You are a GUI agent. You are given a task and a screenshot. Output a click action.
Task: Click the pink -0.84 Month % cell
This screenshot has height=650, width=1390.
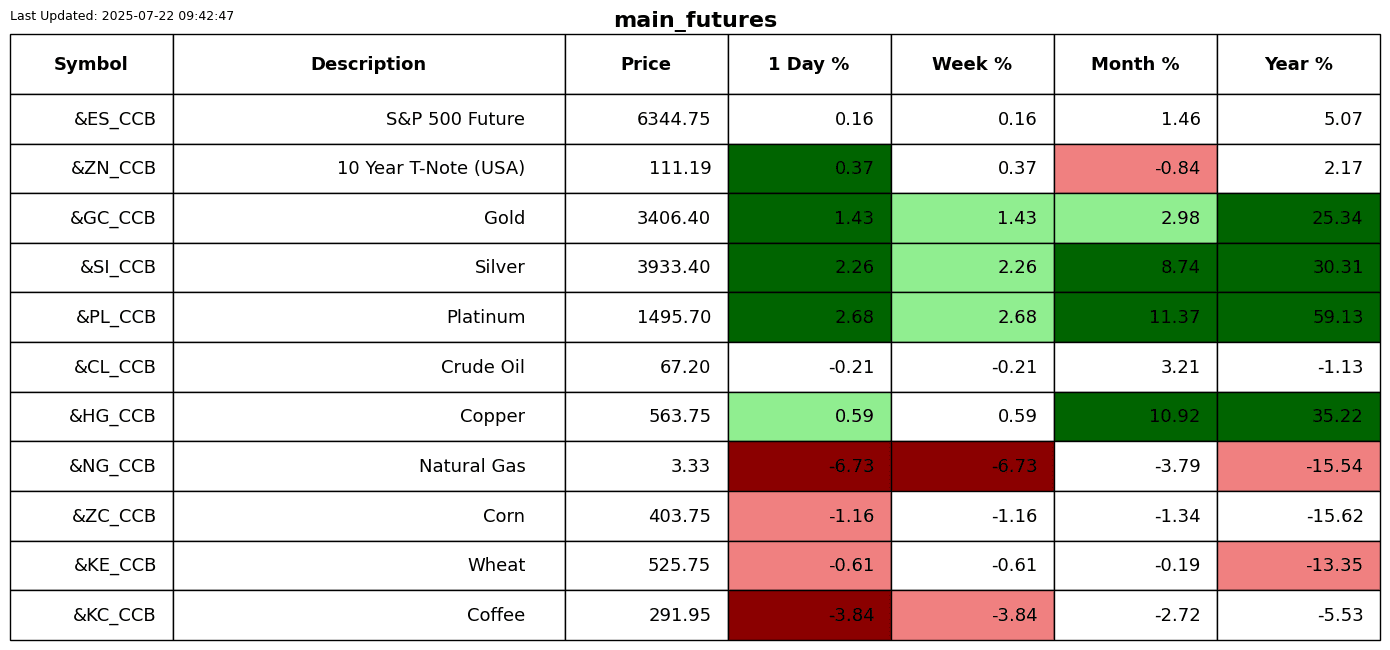pos(1135,169)
